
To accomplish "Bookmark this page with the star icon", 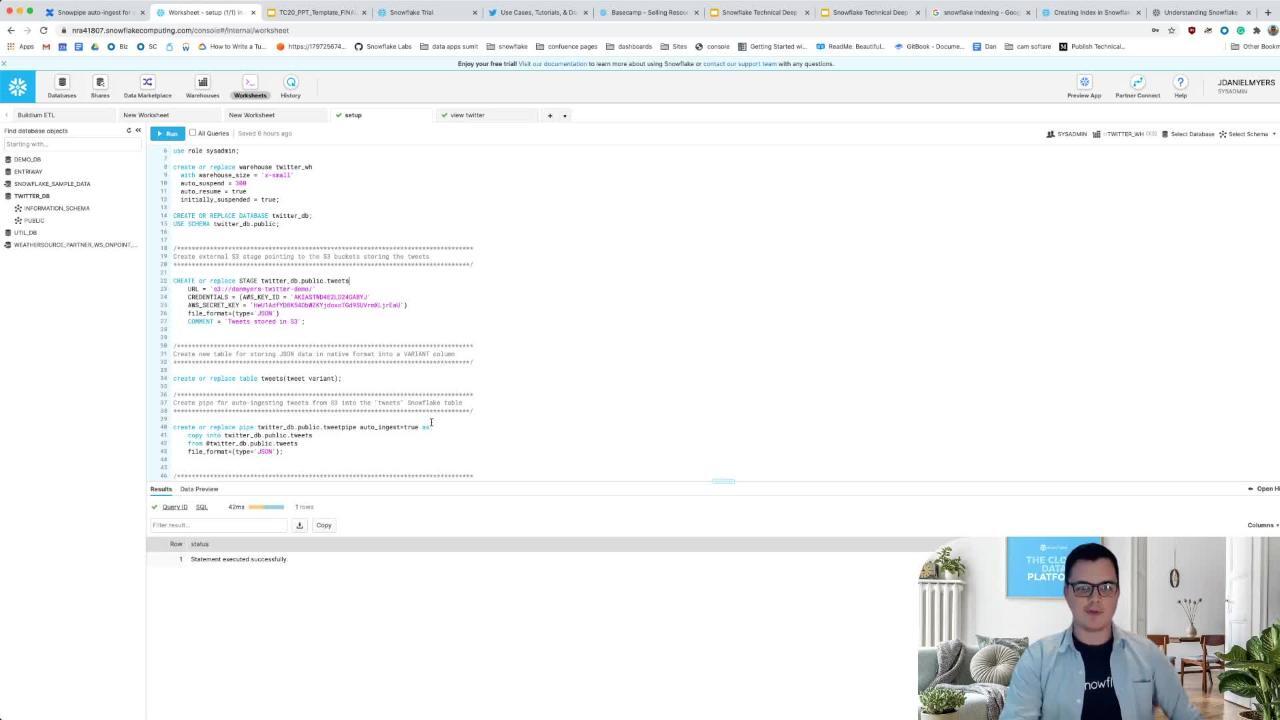I will 1171,30.
